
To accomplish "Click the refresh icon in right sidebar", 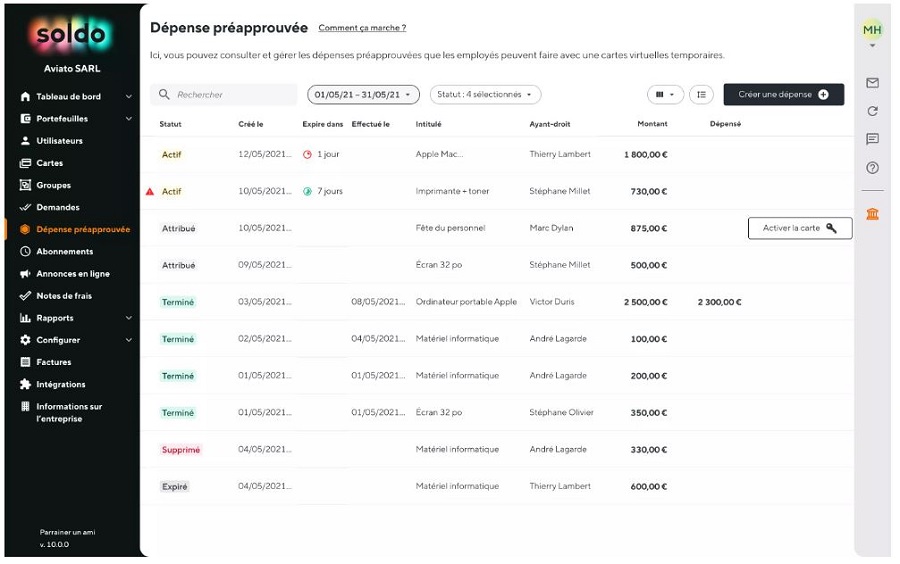I will click(872, 111).
